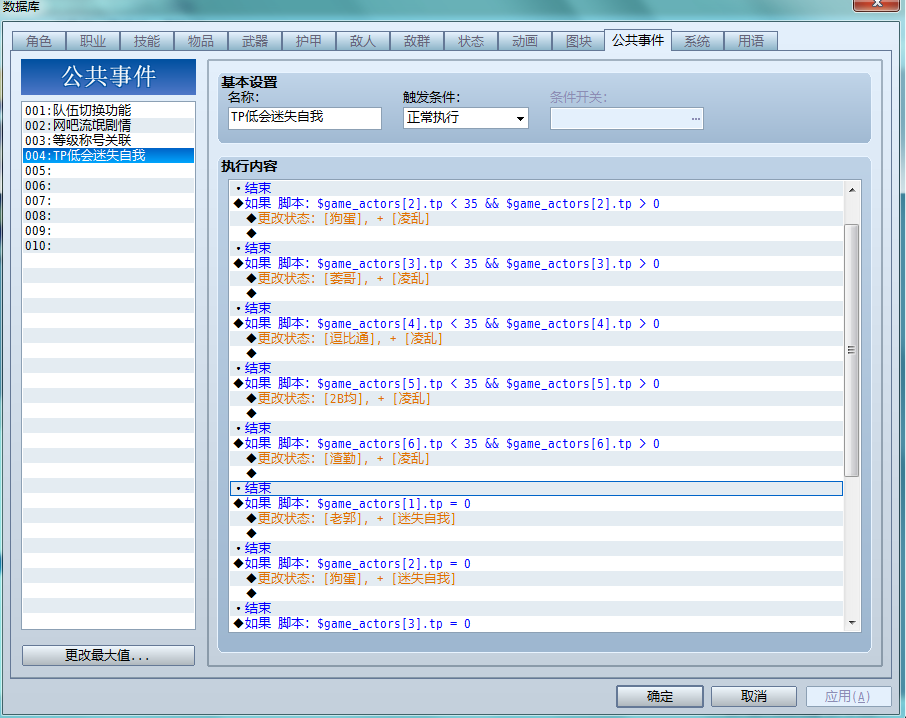
Task: Switch to the 物品 tab
Action: (200, 41)
